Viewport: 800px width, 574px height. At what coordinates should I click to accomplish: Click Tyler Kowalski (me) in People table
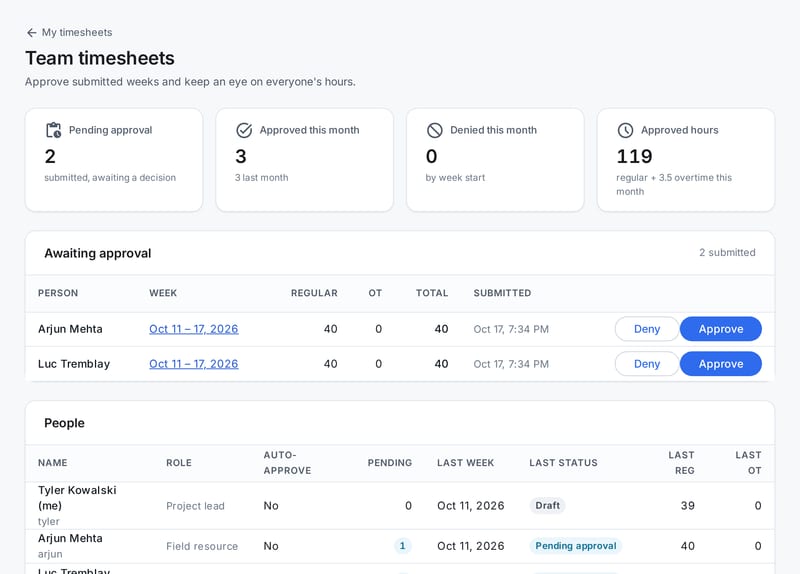pos(77,498)
